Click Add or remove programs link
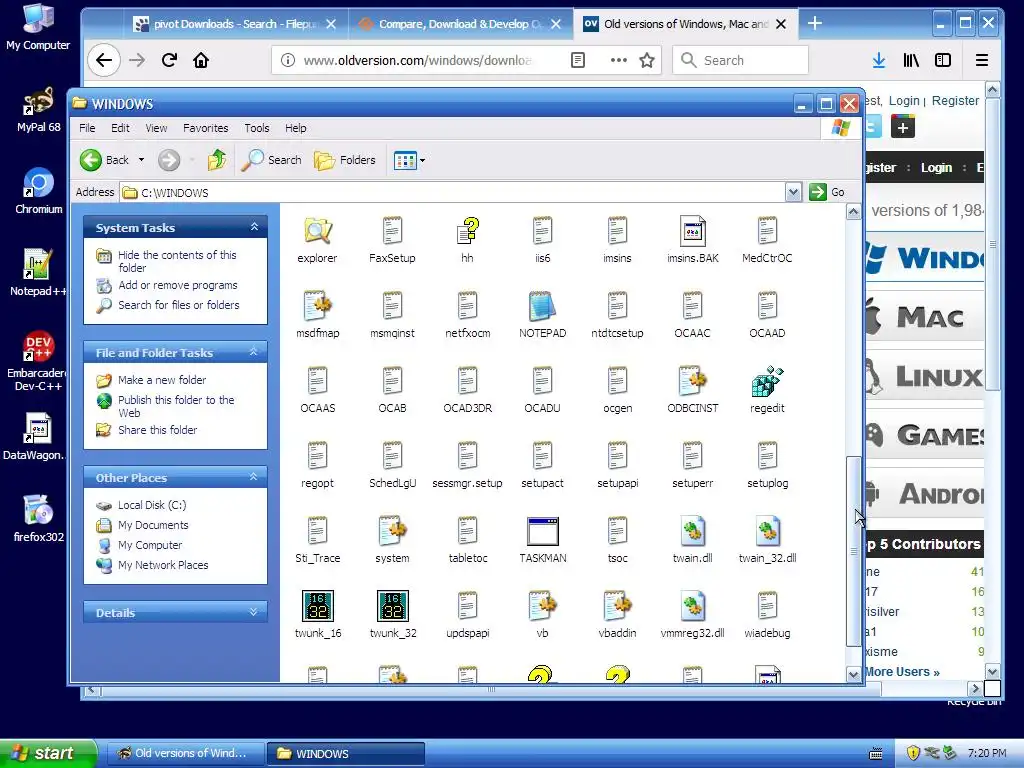 (178, 285)
